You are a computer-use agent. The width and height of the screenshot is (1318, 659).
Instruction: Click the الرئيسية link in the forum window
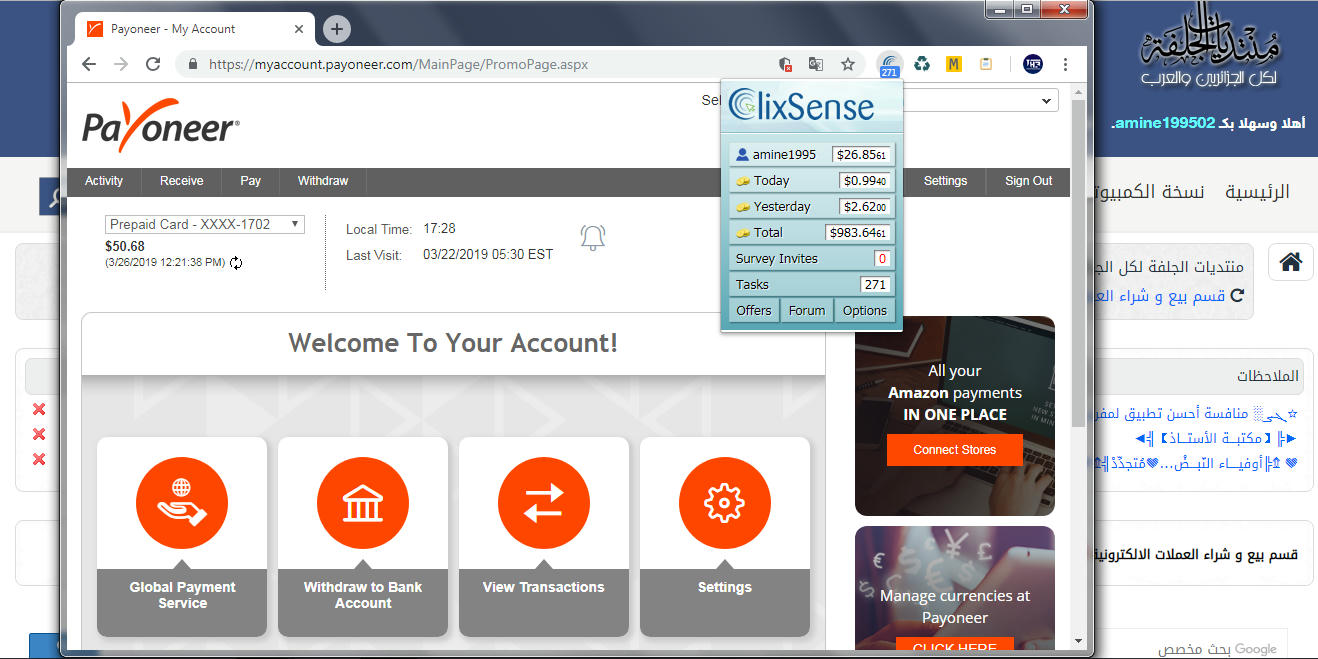pyautogui.click(x=1257, y=191)
